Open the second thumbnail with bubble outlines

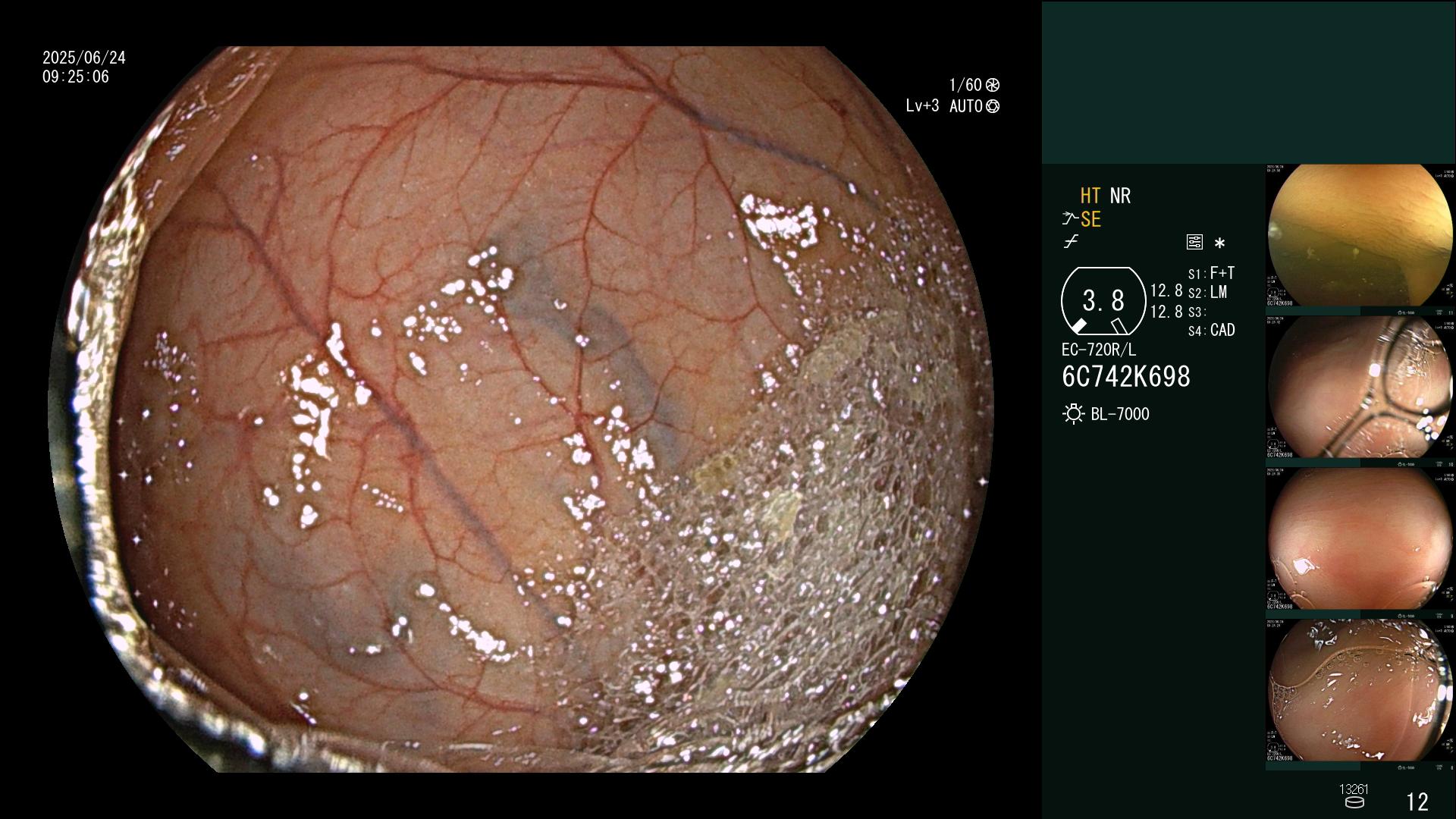[1360, 387]
